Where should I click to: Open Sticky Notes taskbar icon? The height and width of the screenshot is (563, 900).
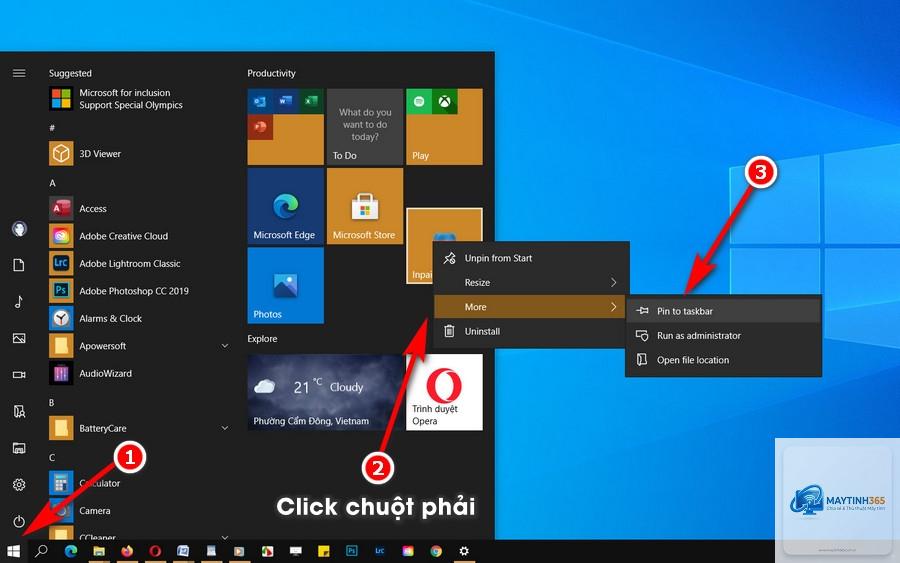[324, 551]
